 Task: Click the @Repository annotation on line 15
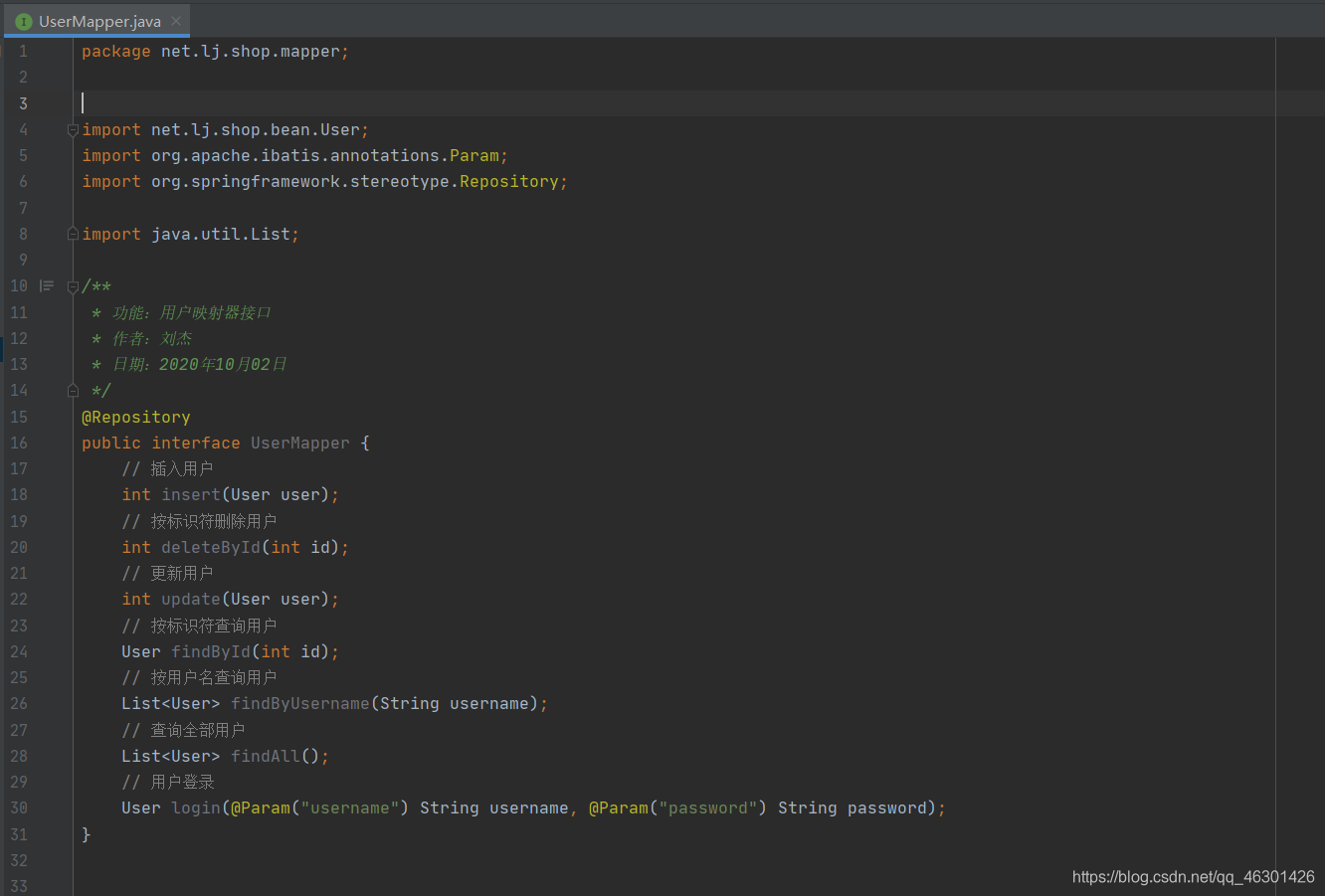(136, 418)
